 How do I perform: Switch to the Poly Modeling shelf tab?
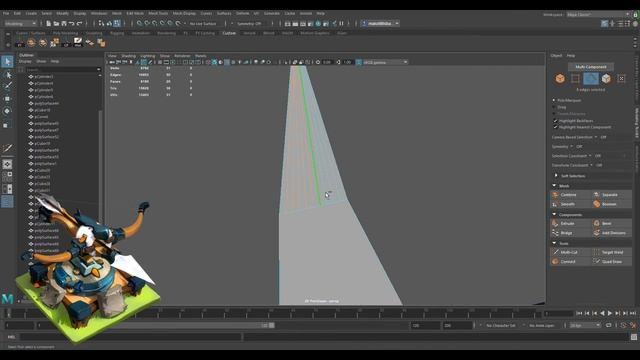(x=65, y=33)
